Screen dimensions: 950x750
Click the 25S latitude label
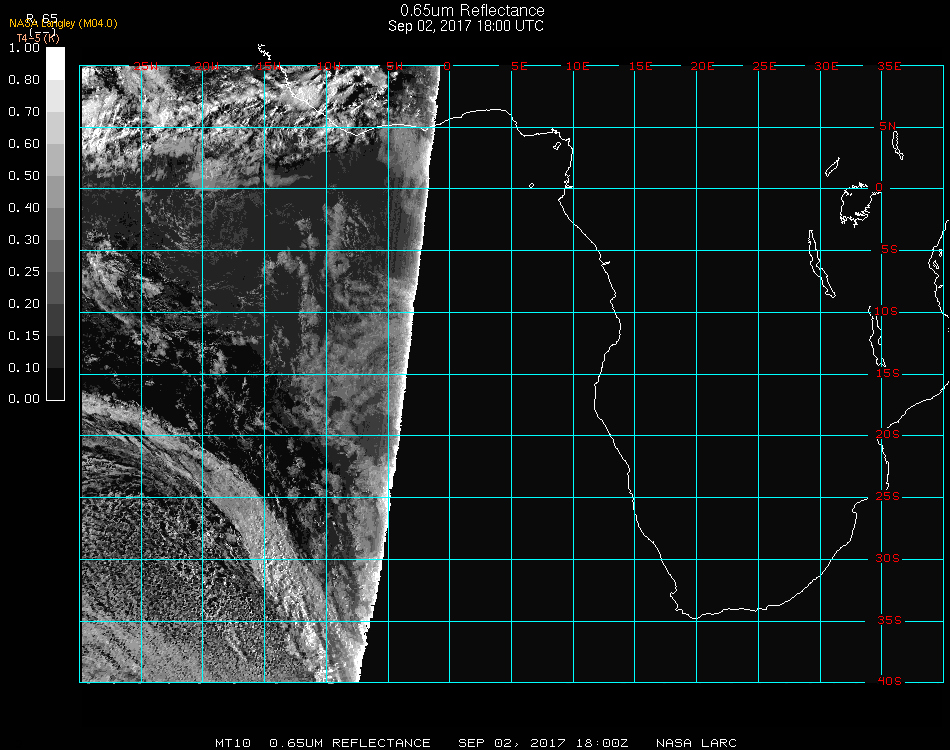(888, 497)
